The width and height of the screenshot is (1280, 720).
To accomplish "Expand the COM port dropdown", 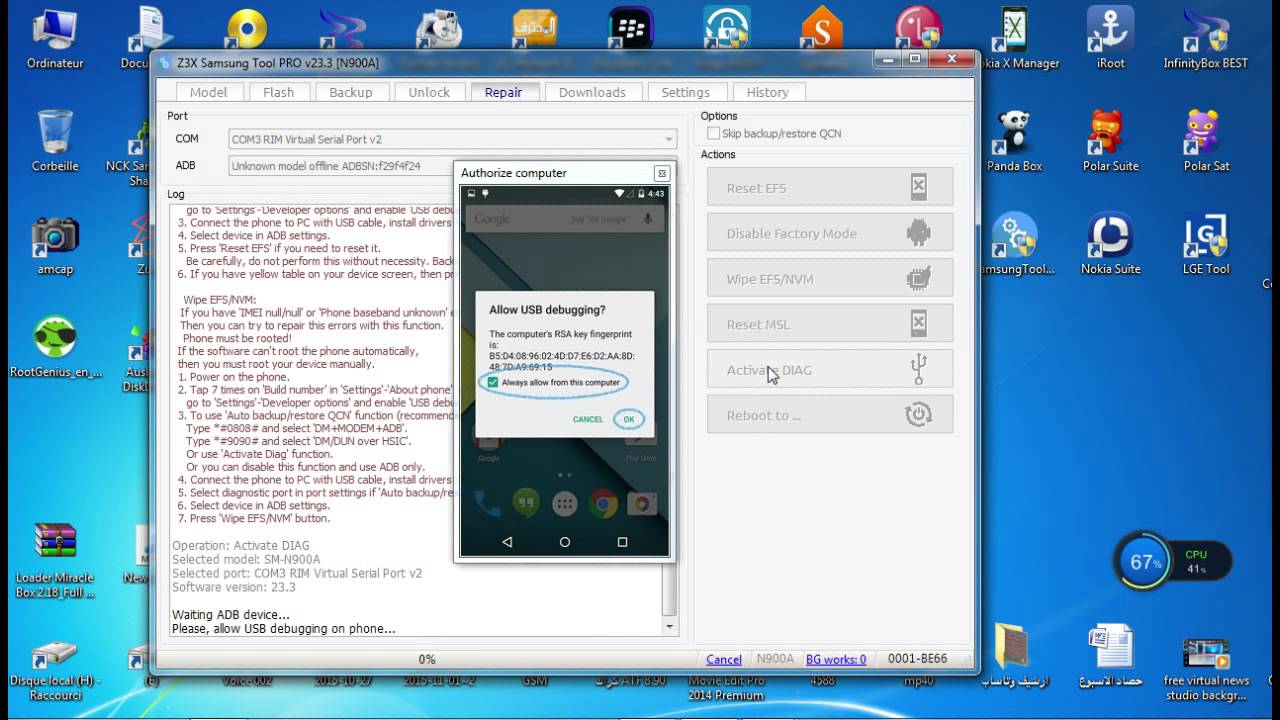I will [x=669, y=139].
